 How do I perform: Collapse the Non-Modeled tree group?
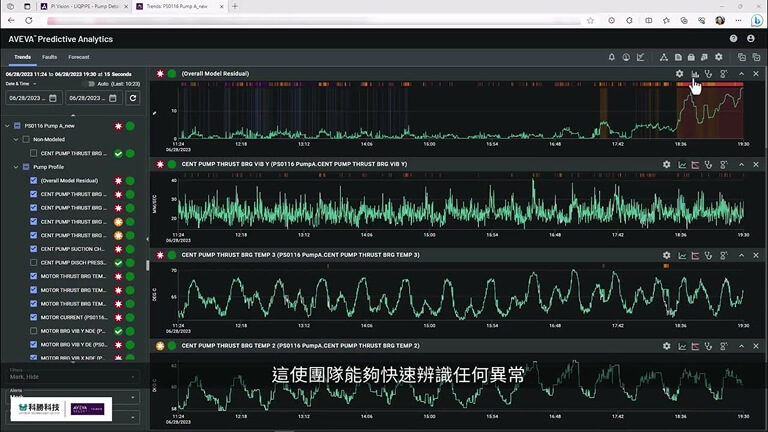click(16, 139)
